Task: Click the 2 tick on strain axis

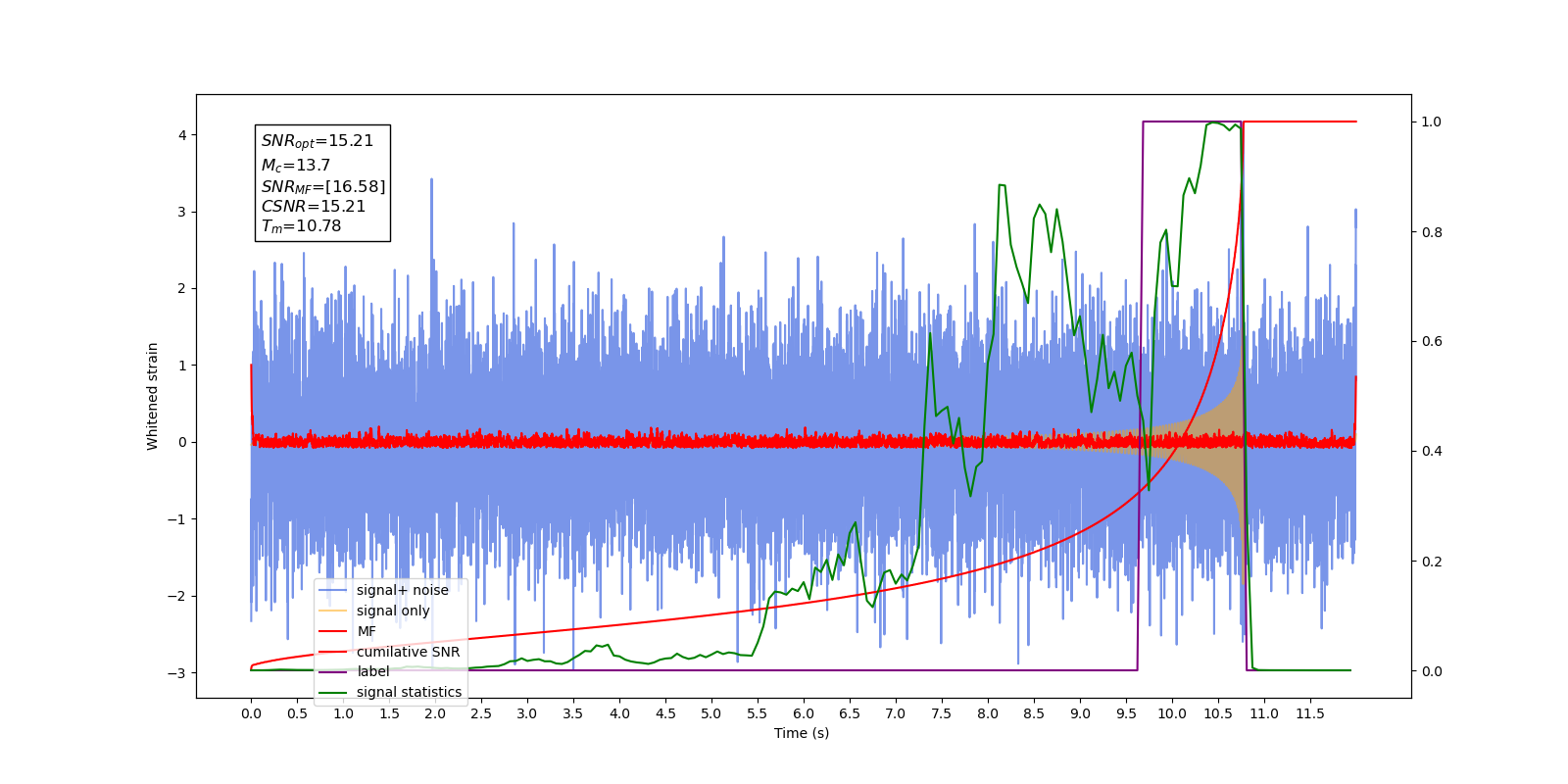Action: pos(182,288)
